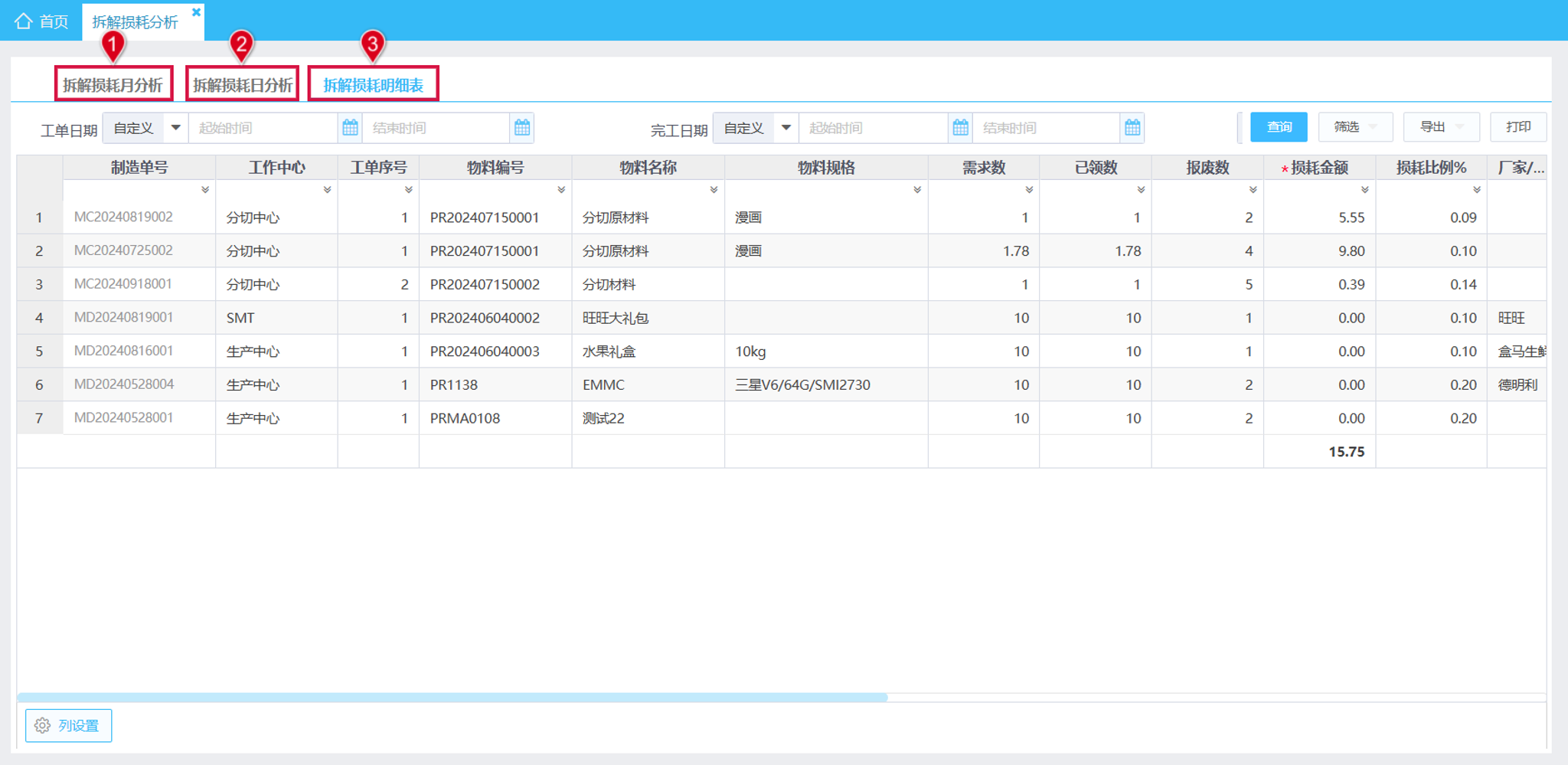Expand filter arrow under 损耗金额 column

coord(1364,190)
